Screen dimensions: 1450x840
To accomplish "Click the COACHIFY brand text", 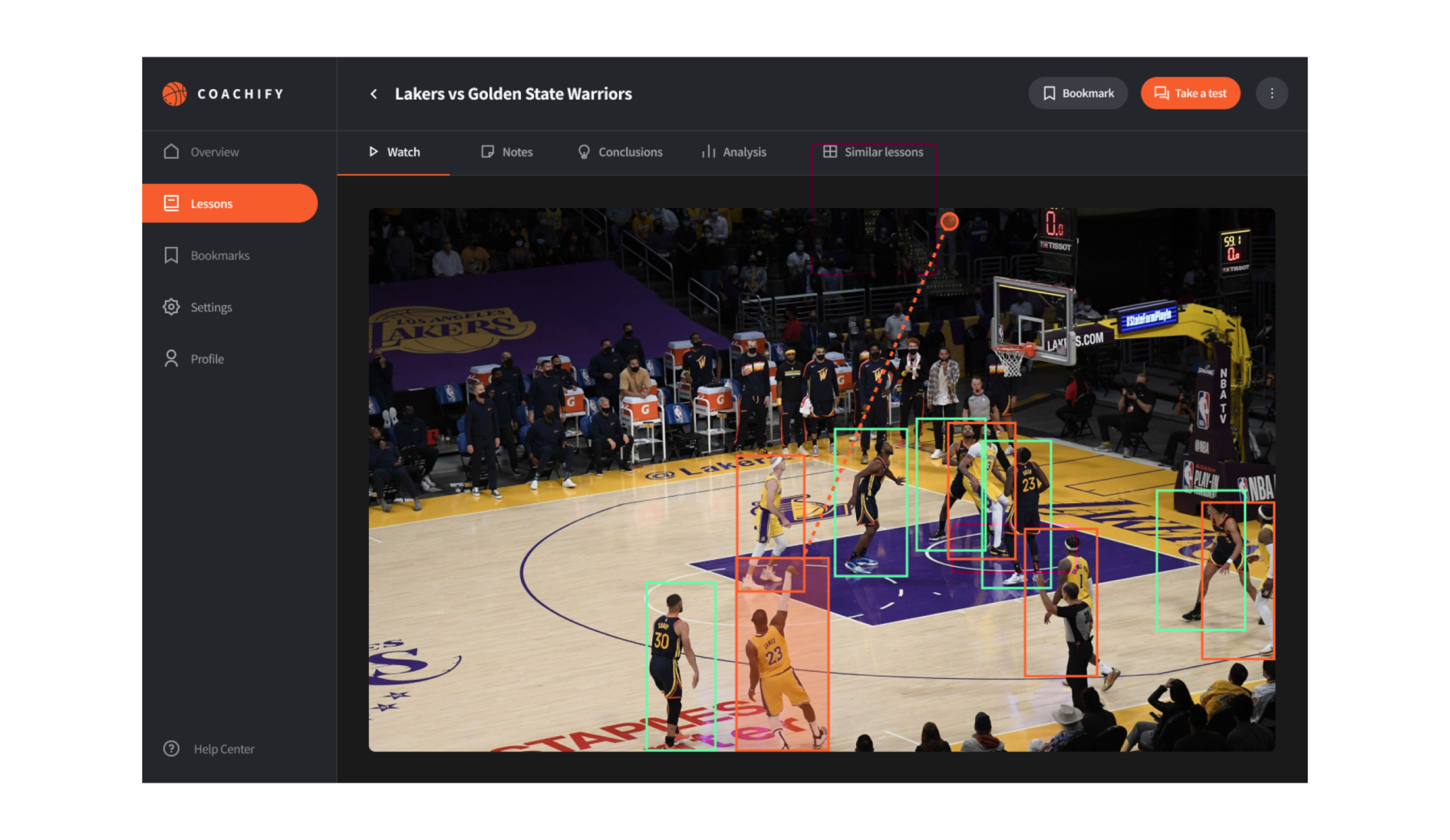I will coord(240,93).
